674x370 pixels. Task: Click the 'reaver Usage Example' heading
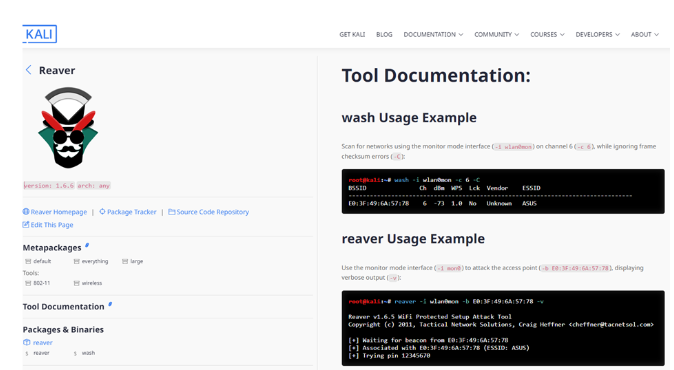[413, 239]
